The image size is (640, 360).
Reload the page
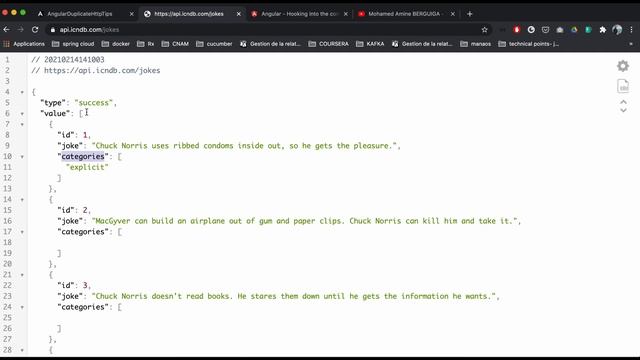click(x=35, y=30)
